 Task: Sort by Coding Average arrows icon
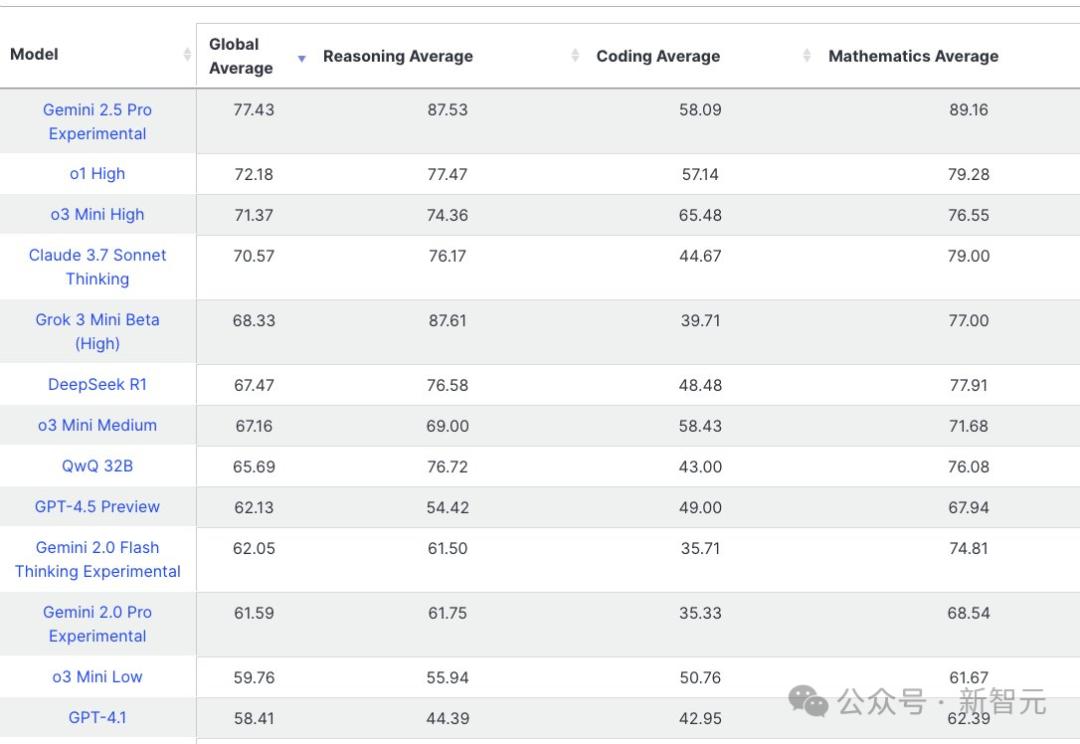pyautogui.click(x=807, y=55)
